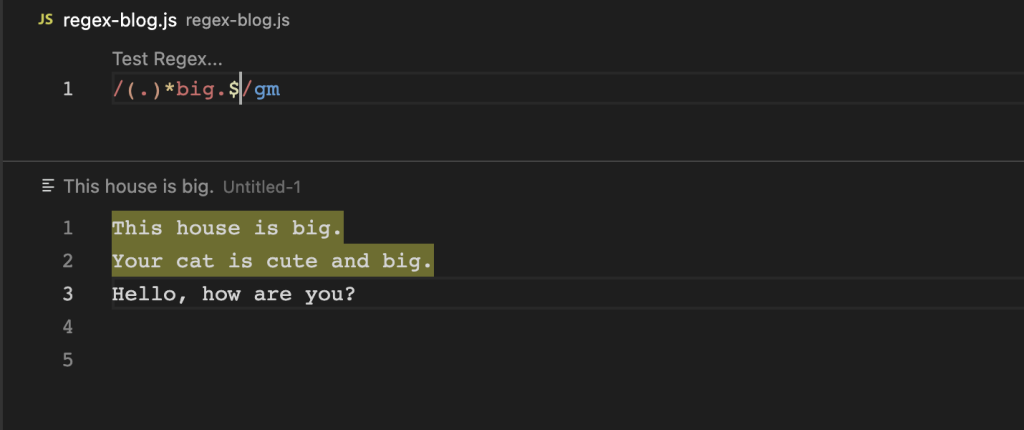Click highlighted line 'Your cat is cute and big.'
The width and height of the screenshot is (1024, 430).
pyautogui.click(x=272, y=262)
